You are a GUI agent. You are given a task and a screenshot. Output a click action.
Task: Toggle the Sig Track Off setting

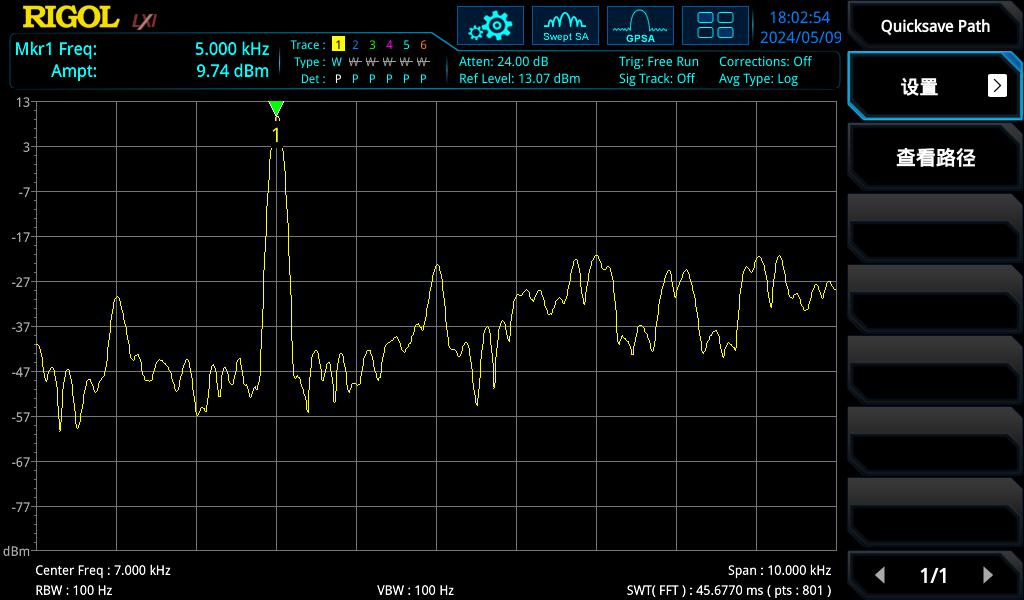pos(656,78)
